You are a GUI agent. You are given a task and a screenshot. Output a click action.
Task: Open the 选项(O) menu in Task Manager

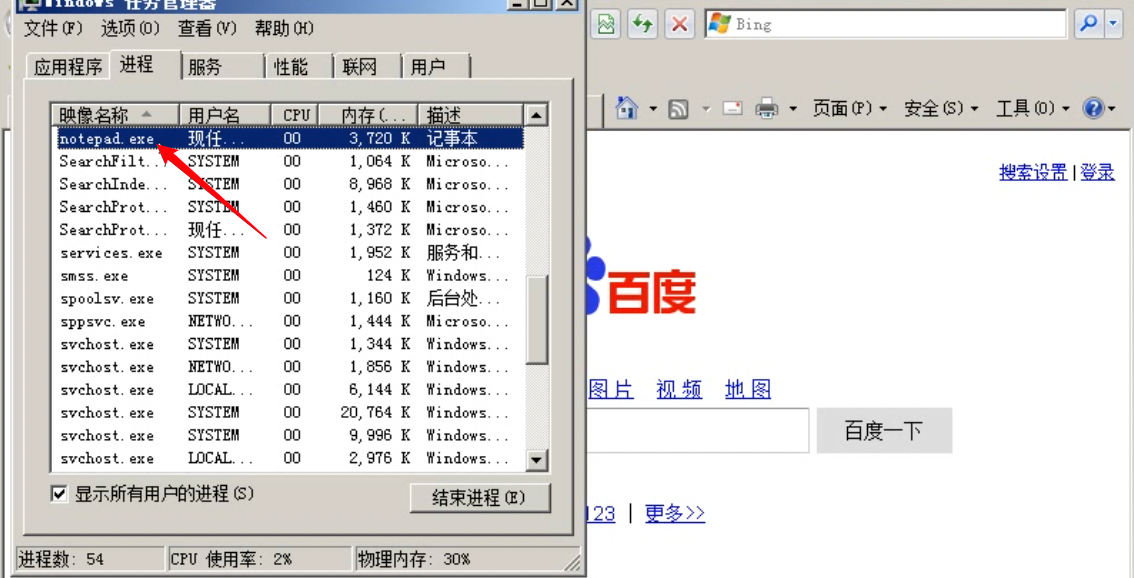click(x=130, y=28)
